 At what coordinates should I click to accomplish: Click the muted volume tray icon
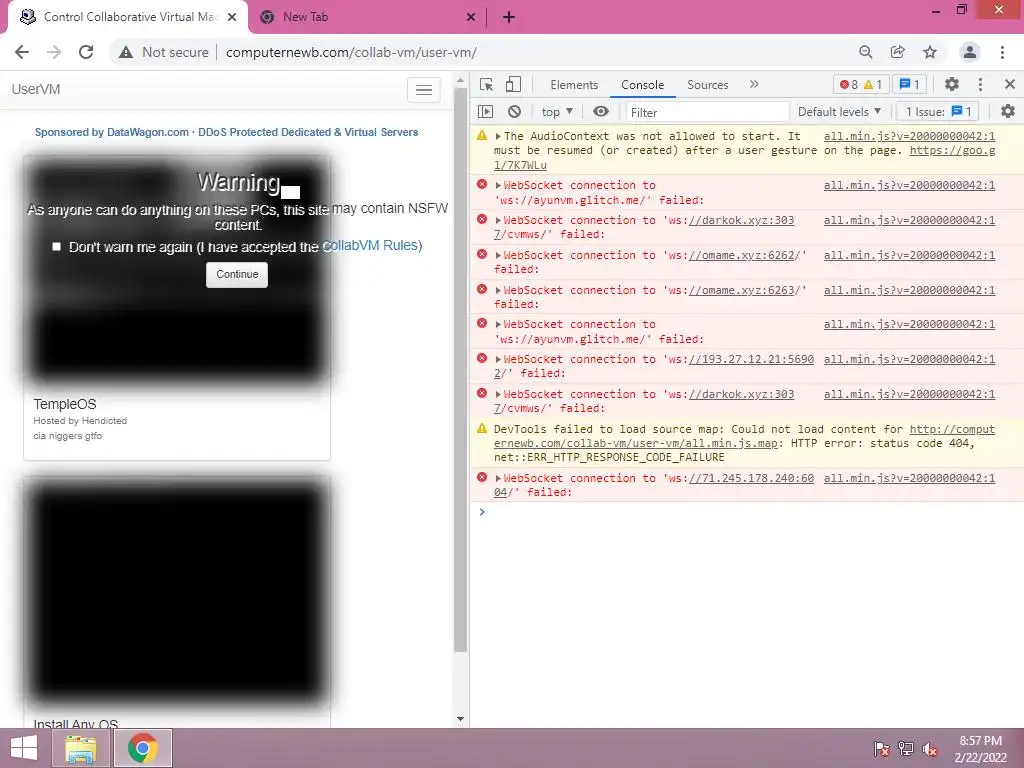pyautogui.click(x=930, y=748)
